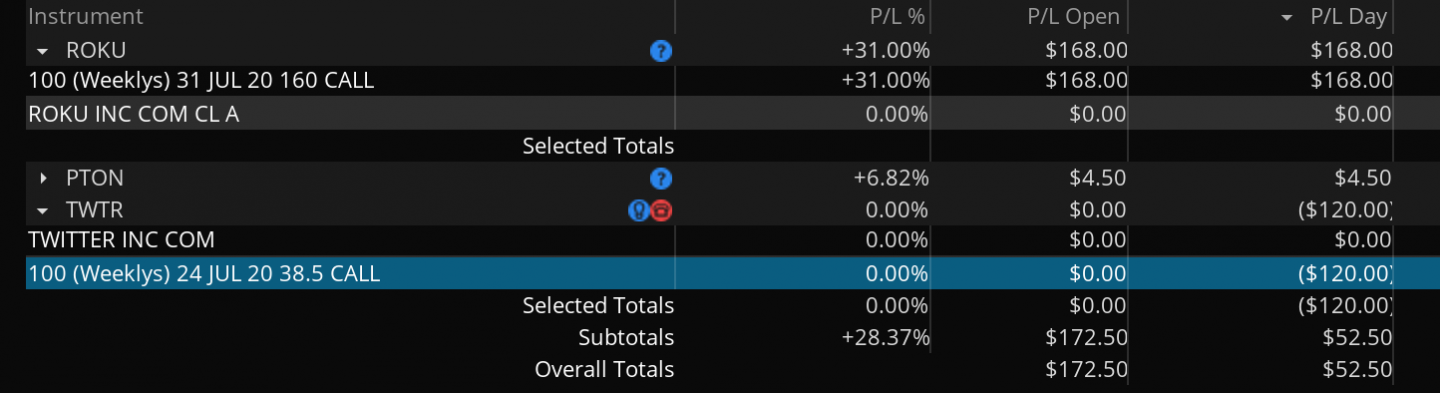Click the Instrument column header
Screen dimensions: 1440x393
point(86,17)
